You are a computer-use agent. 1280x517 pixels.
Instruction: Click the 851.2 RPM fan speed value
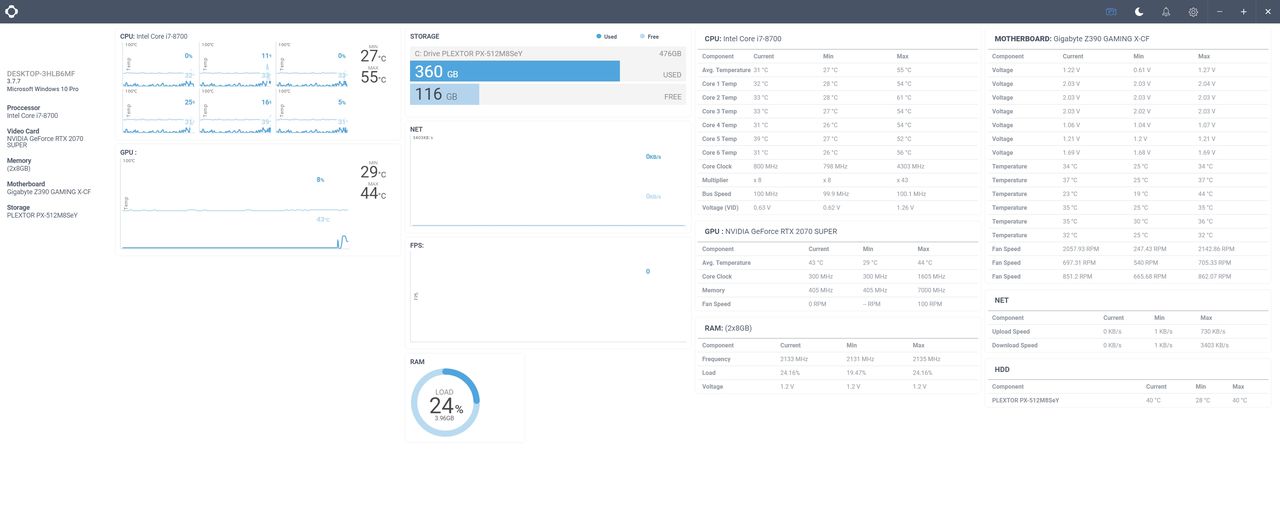(1076, 276)
